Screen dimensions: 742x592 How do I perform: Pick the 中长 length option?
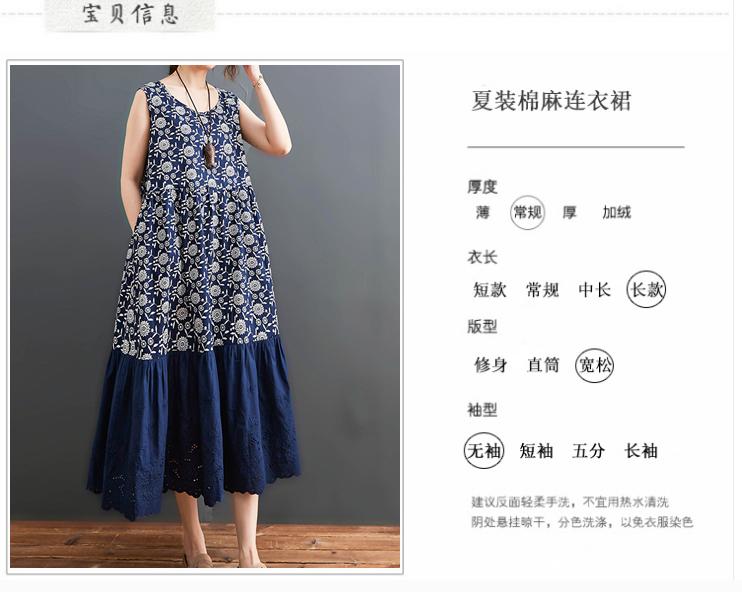coord(594,290)
